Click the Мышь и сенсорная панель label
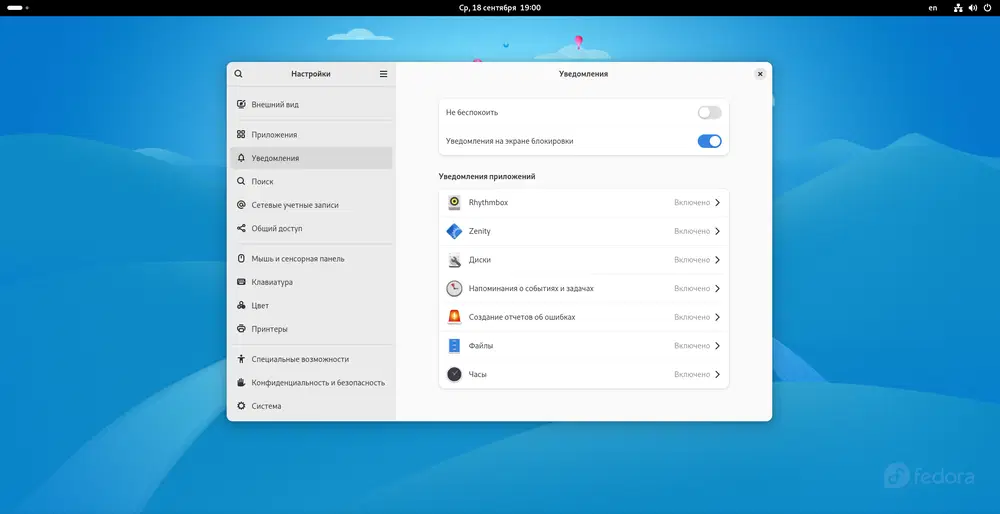 [x=298, y=258]
